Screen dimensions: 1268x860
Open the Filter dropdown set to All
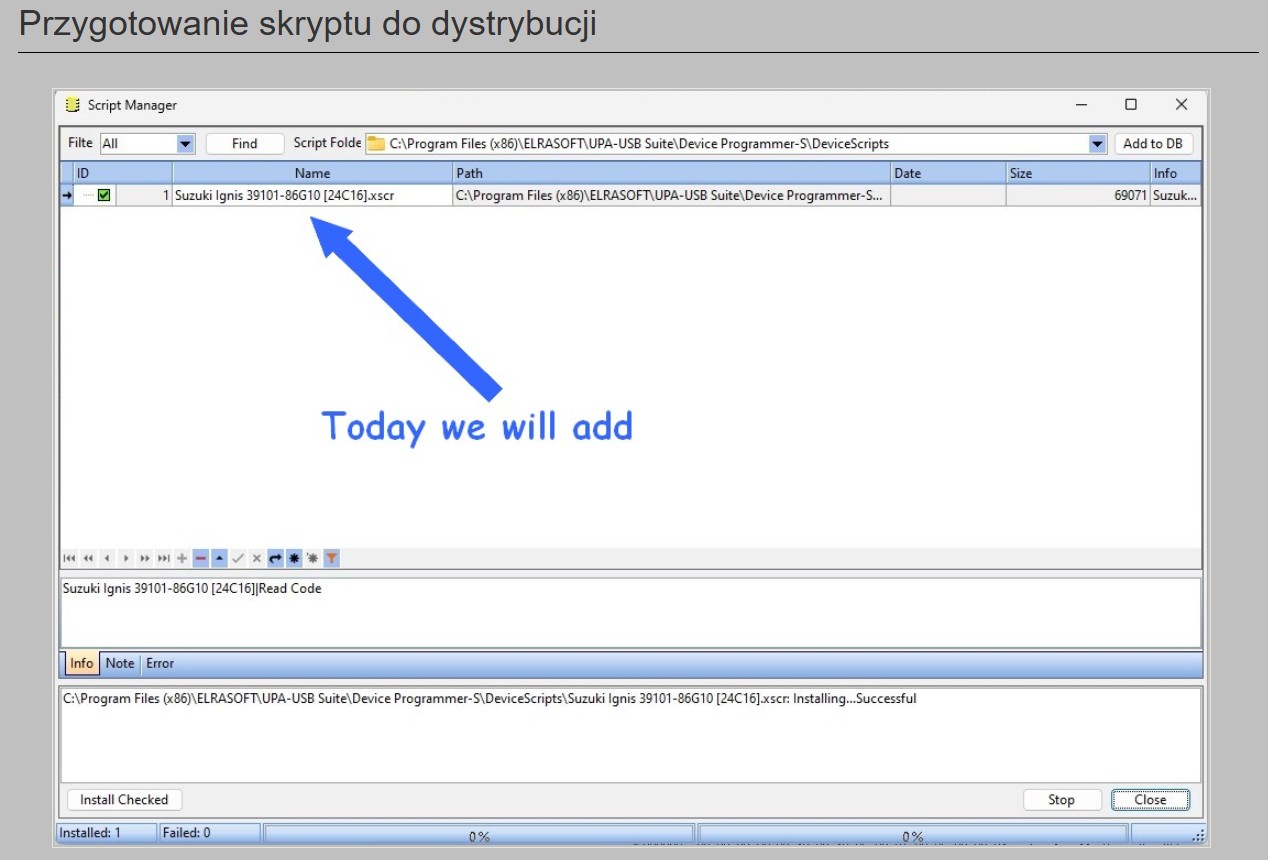(185, 144)
